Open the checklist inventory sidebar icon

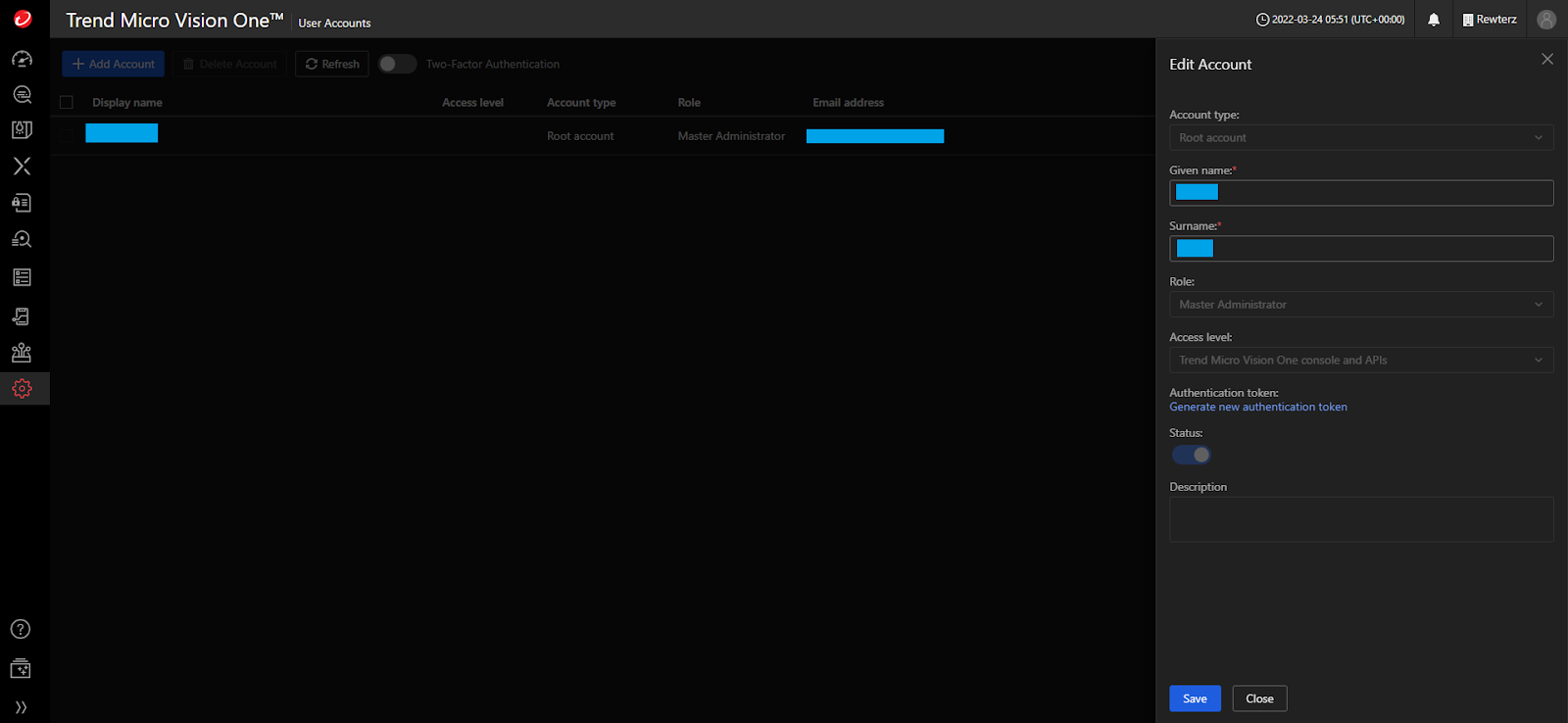tap(22, 277)
